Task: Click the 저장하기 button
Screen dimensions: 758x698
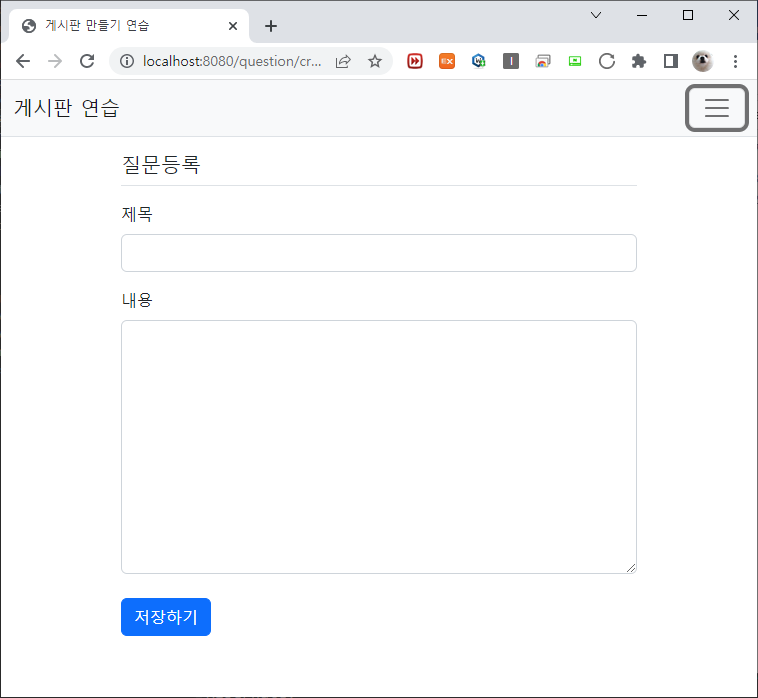Action: (x=166, y=617)
